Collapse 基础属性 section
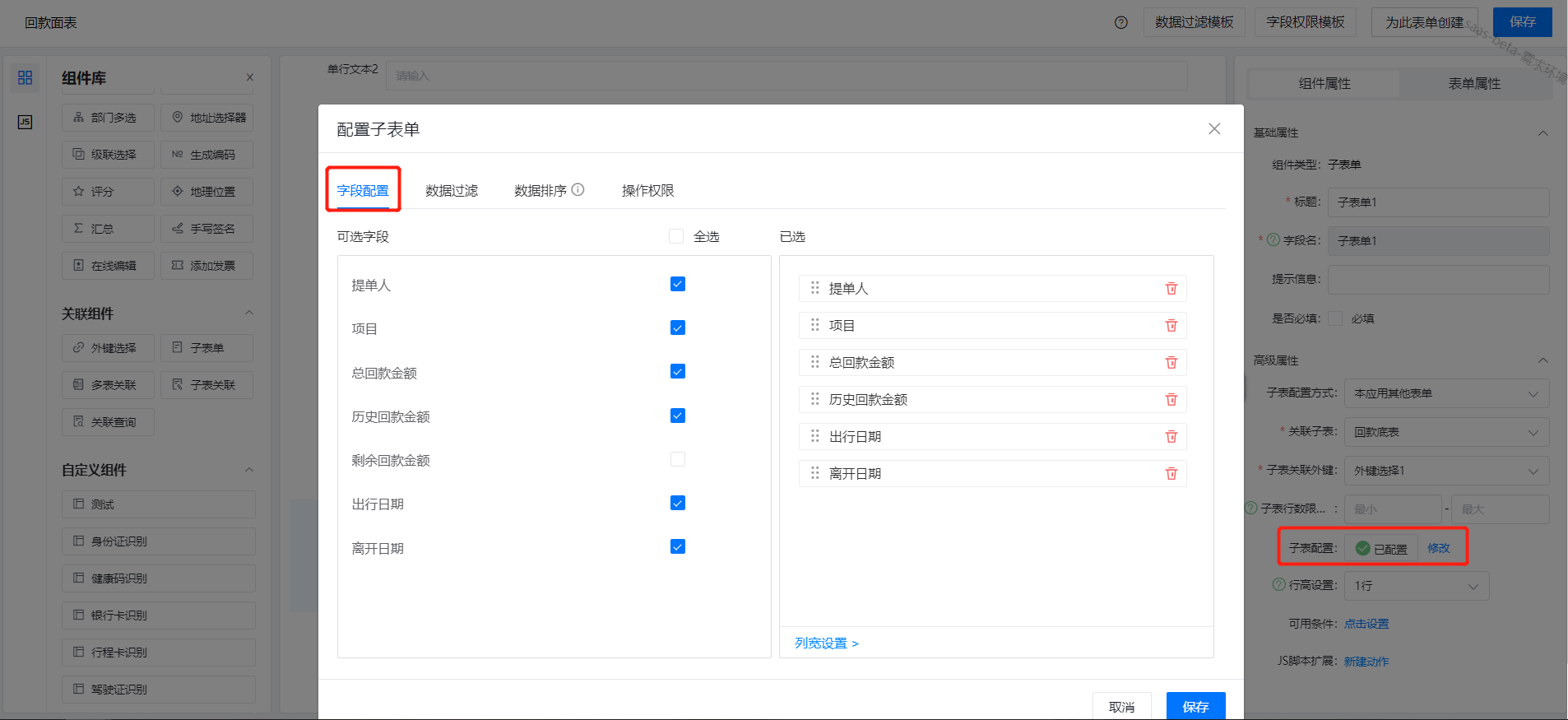The width and height of the screenshot is (1568, 720). [x=1543, y=133]
